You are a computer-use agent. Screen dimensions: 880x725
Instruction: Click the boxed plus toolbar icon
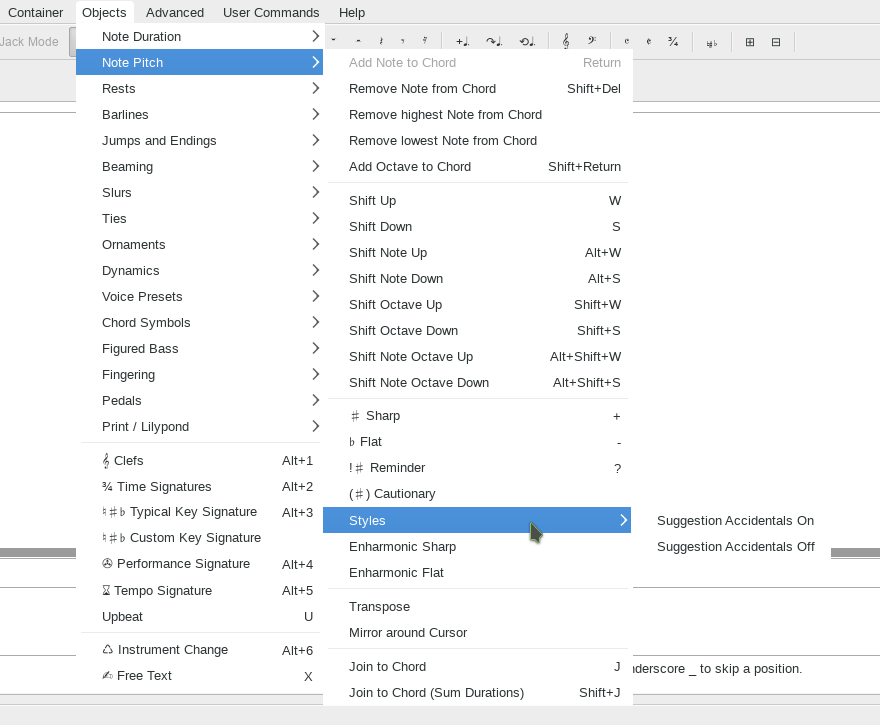coord(750,42)
